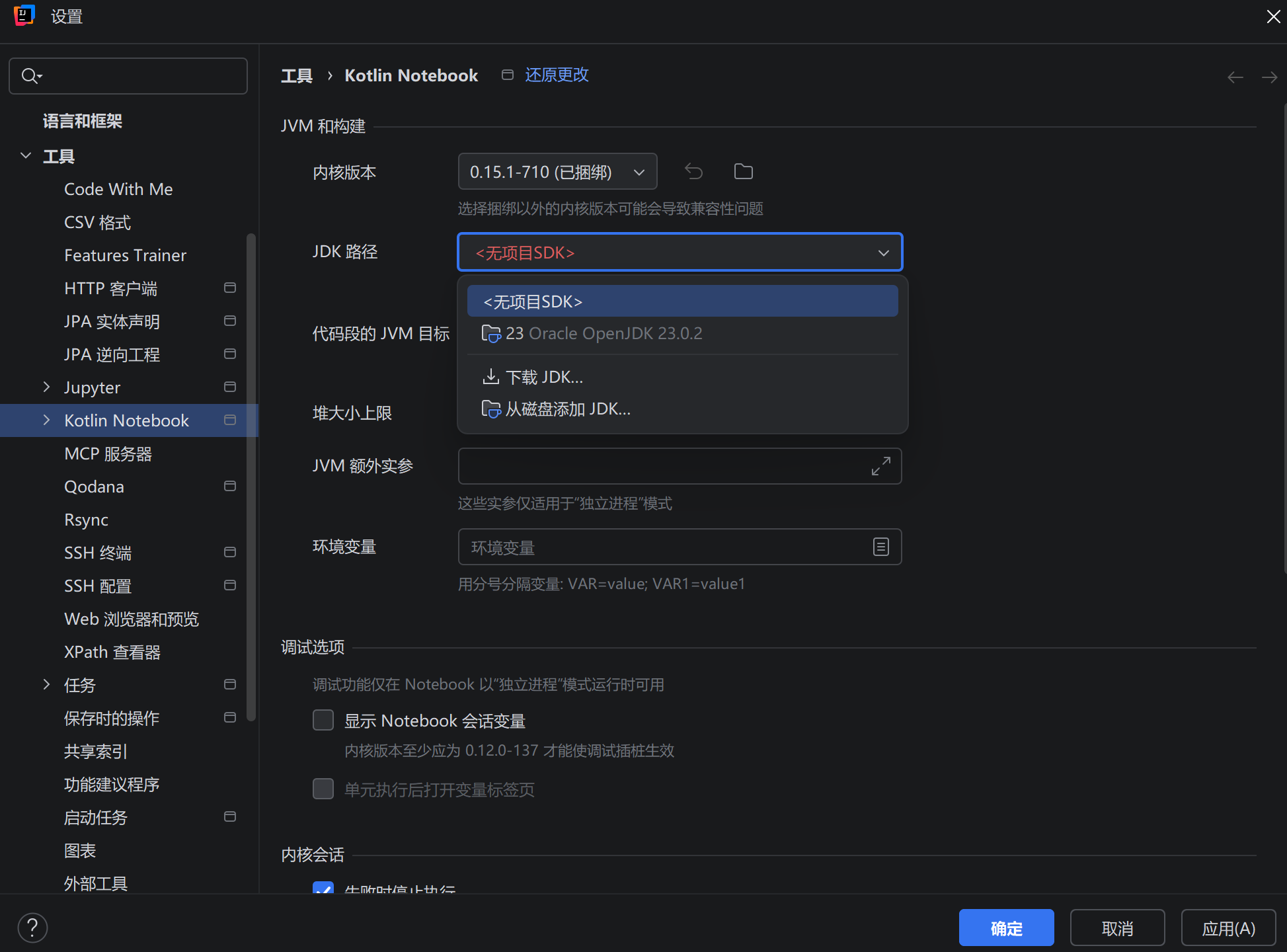The image size is (1287, 952).
Task: Click the 环境变量 input field
Action: pos(661,547)
